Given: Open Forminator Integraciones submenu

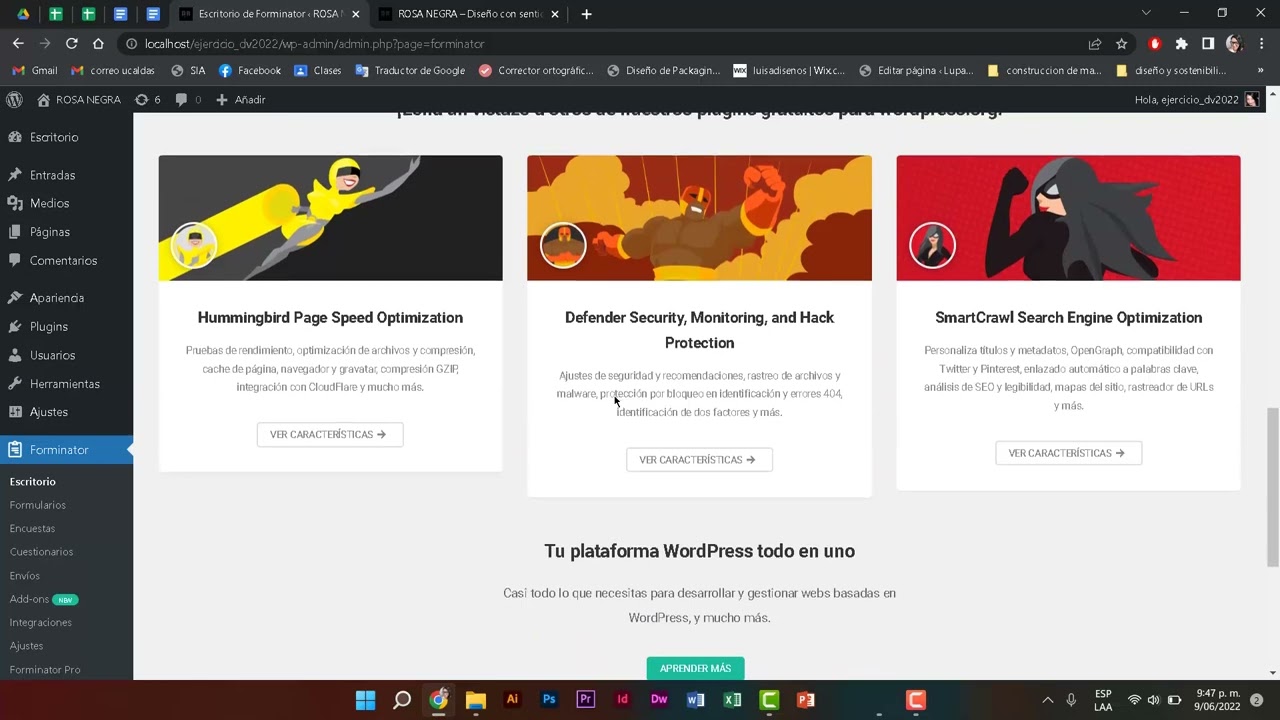Looking at the screenshot, I should pos(41,622).
